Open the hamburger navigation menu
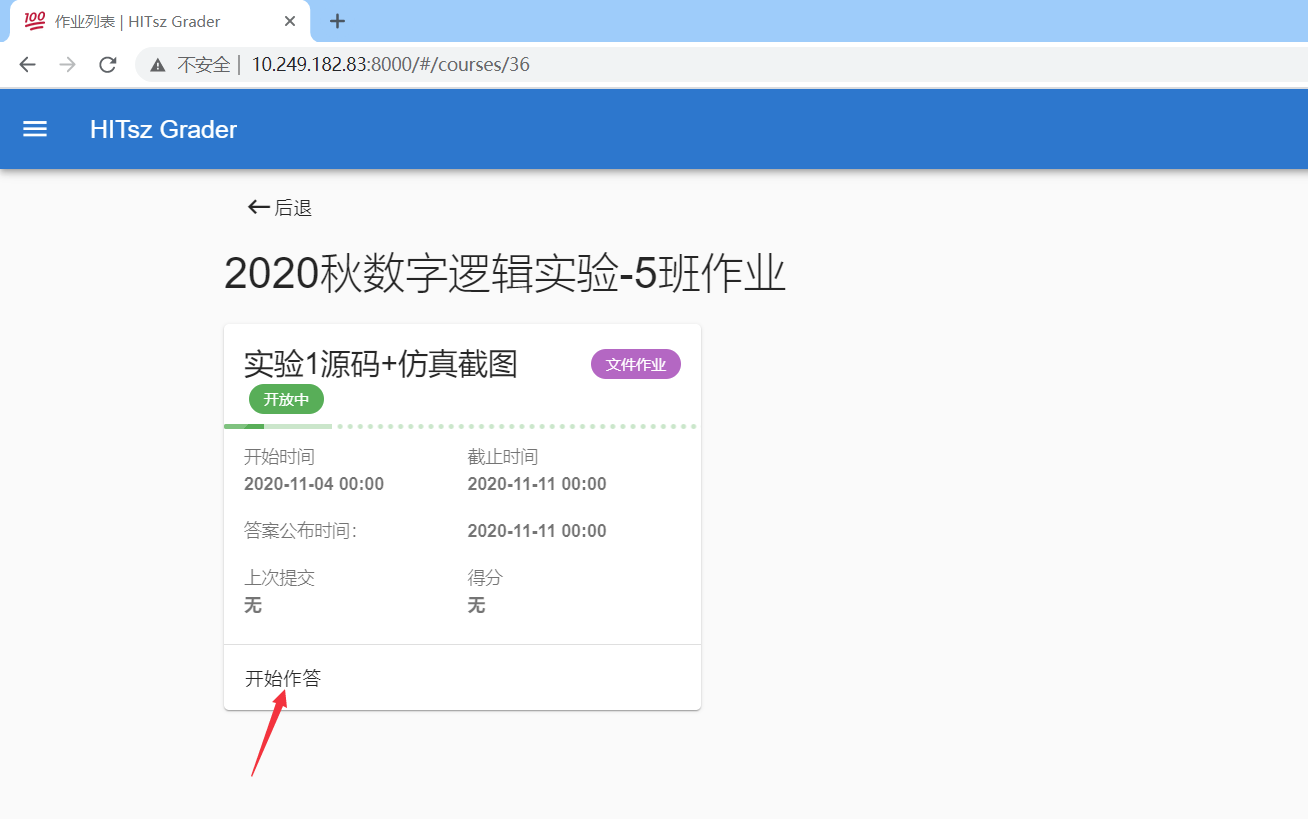This screenshot has height=819, width=1308. pos(35,129)
